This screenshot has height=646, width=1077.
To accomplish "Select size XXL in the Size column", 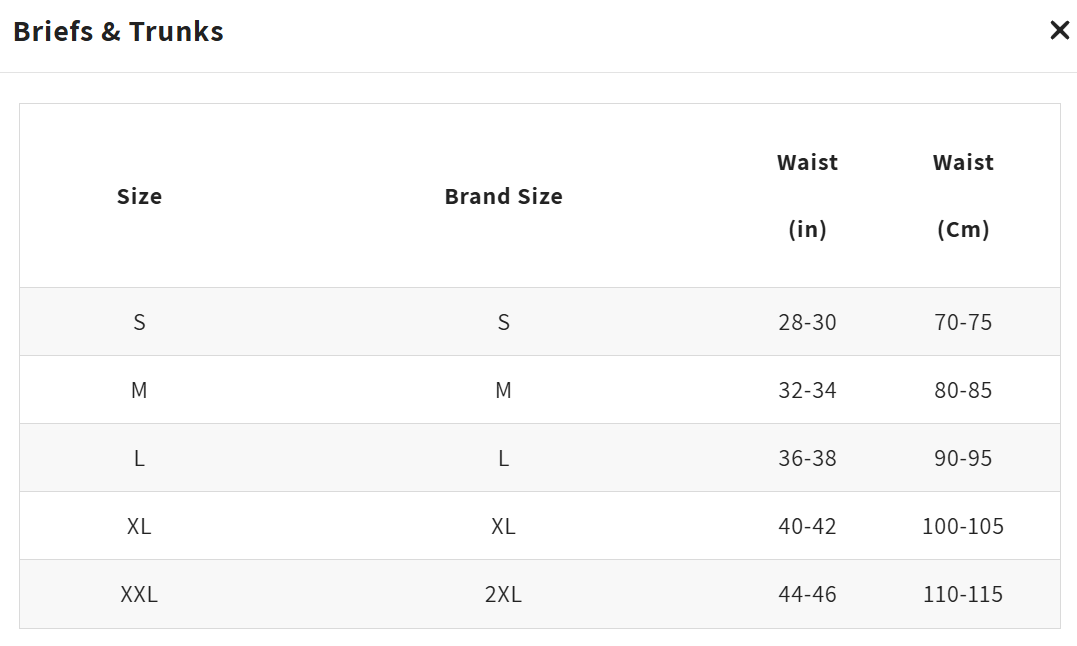I will point(139,594).
